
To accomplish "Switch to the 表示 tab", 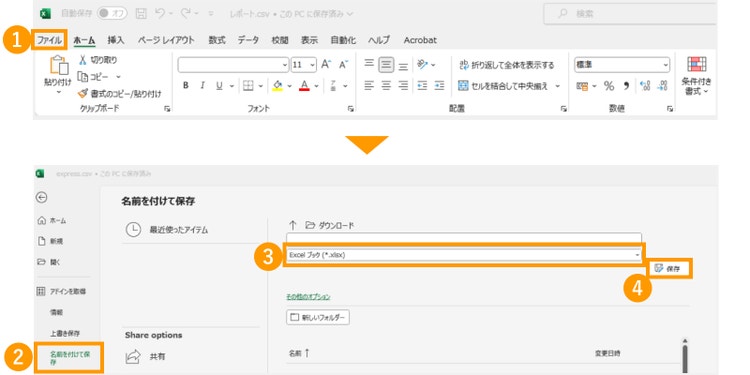I will pos(309,40).
